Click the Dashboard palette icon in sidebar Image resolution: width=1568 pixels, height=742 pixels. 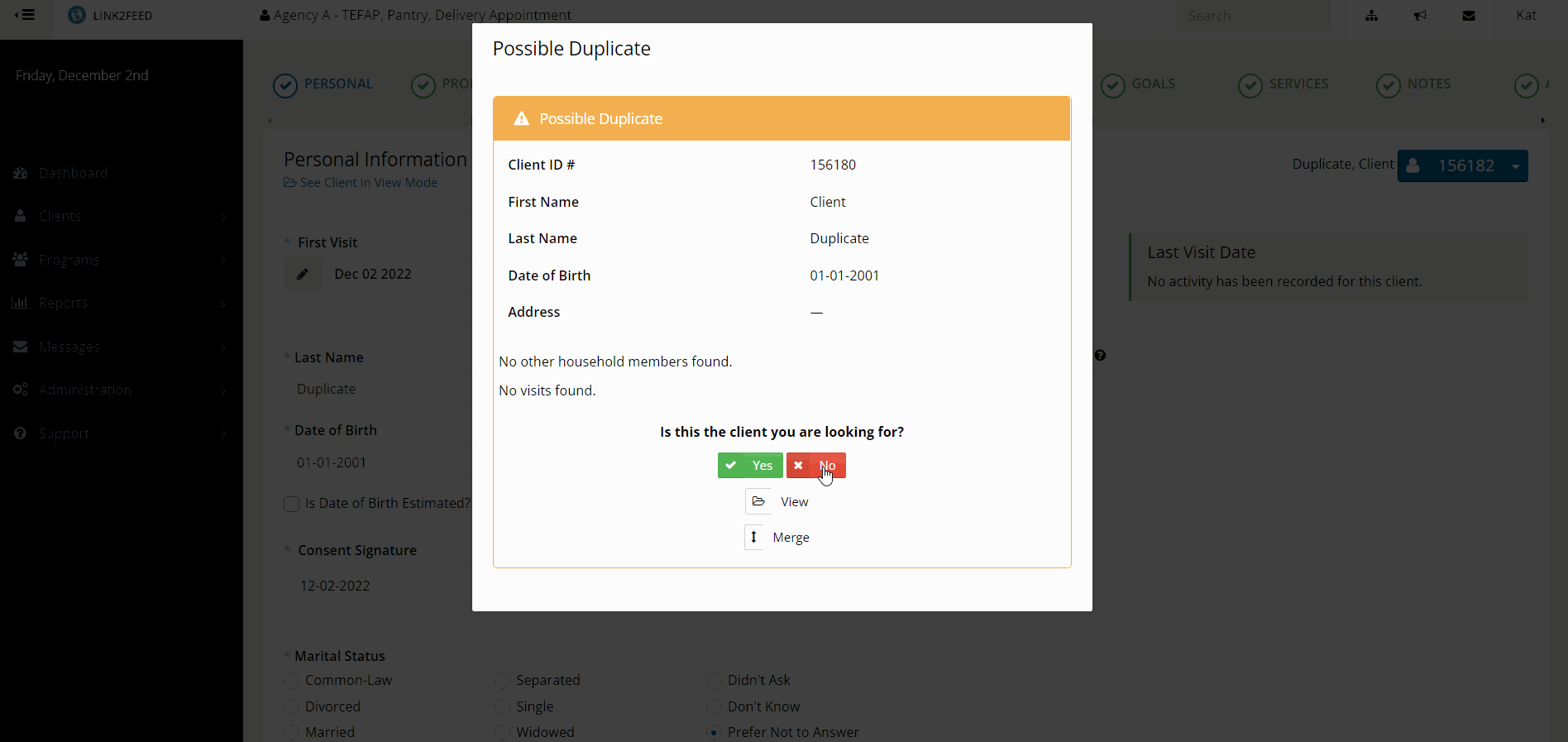pos(21,173)
